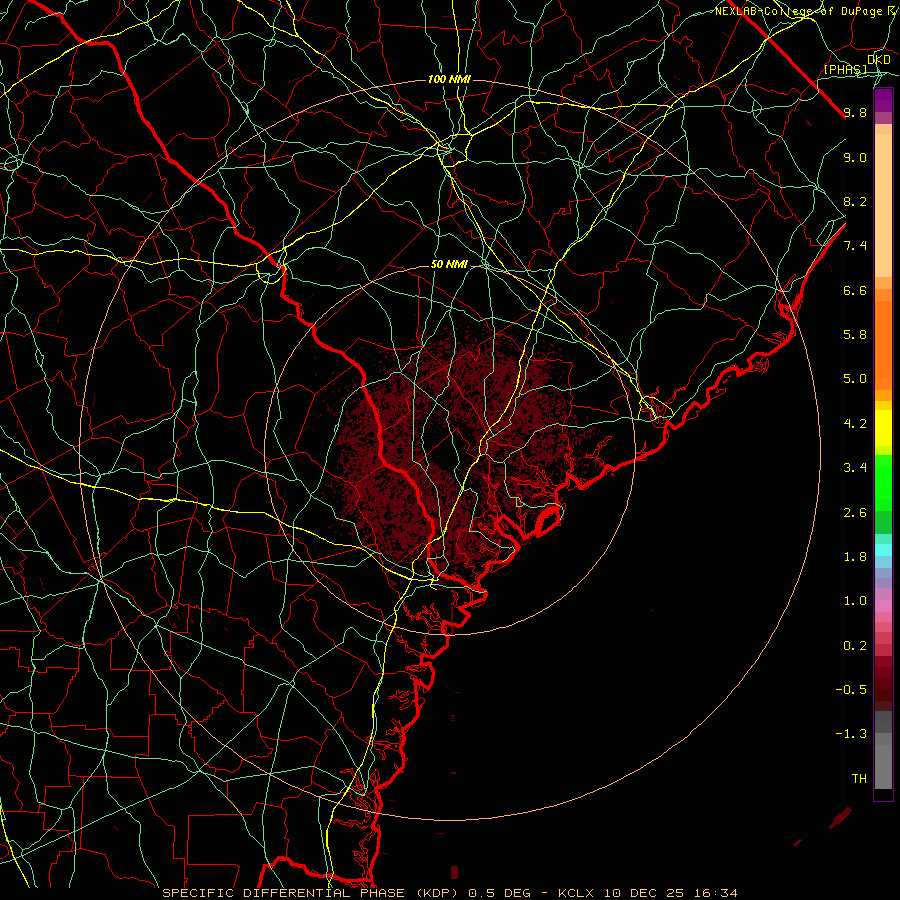Click the "SPECIFIC DIFFERENTIAL PHASE (KDP)" caption text
The height and width of the screenshot is (900, 900).
312,893
